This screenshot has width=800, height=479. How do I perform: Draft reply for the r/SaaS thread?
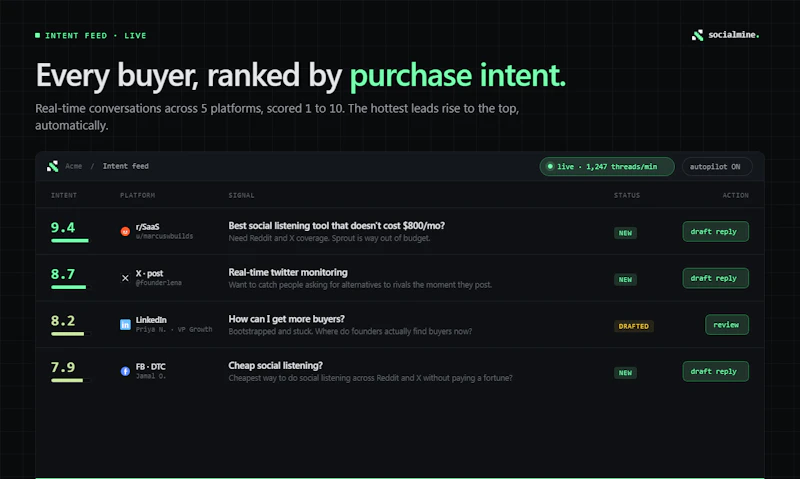click(x=715, y=232)
